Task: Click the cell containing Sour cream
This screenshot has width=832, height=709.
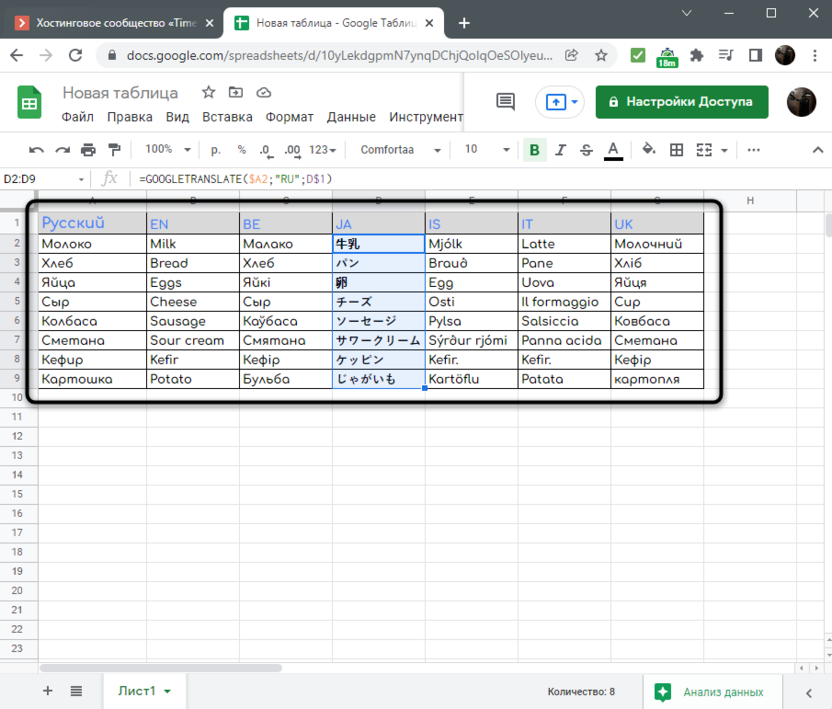Action: [192, 340]
